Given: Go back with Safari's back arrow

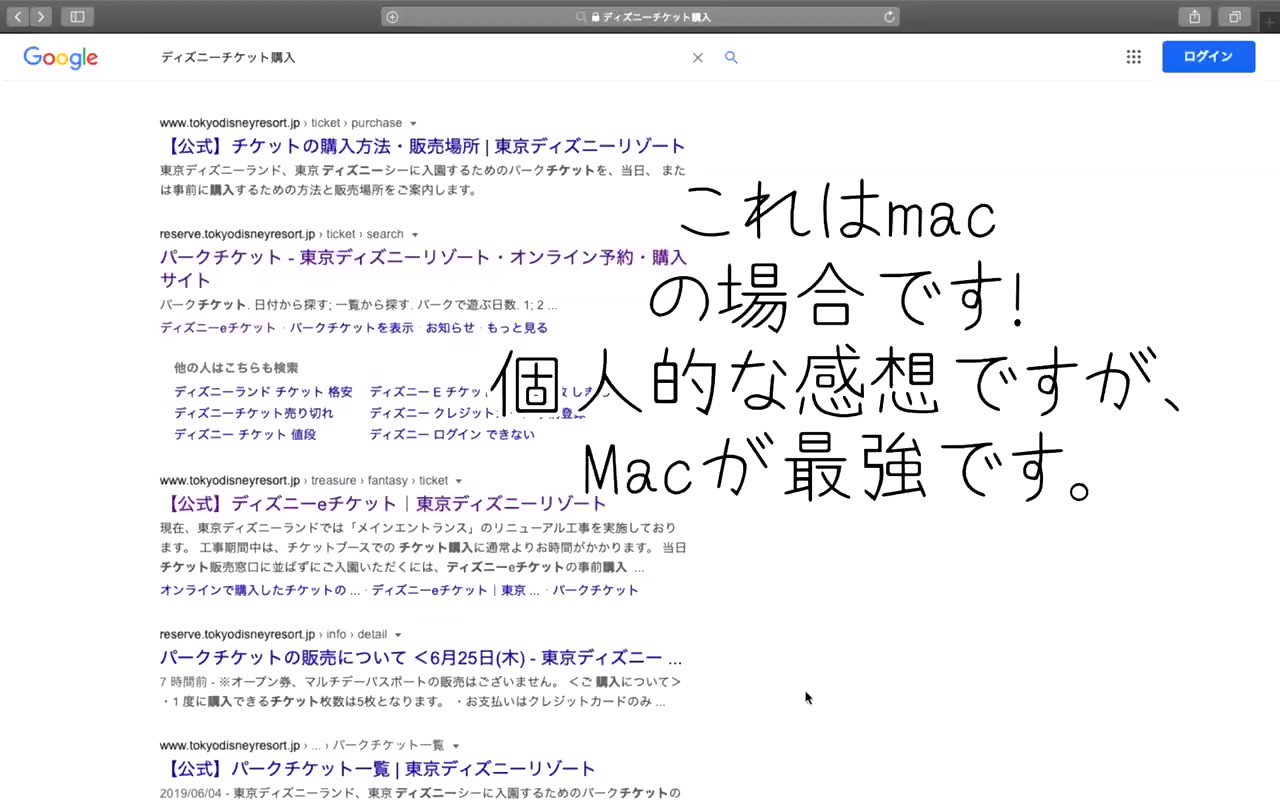Looking at the screenshot, I should point(17,16).
